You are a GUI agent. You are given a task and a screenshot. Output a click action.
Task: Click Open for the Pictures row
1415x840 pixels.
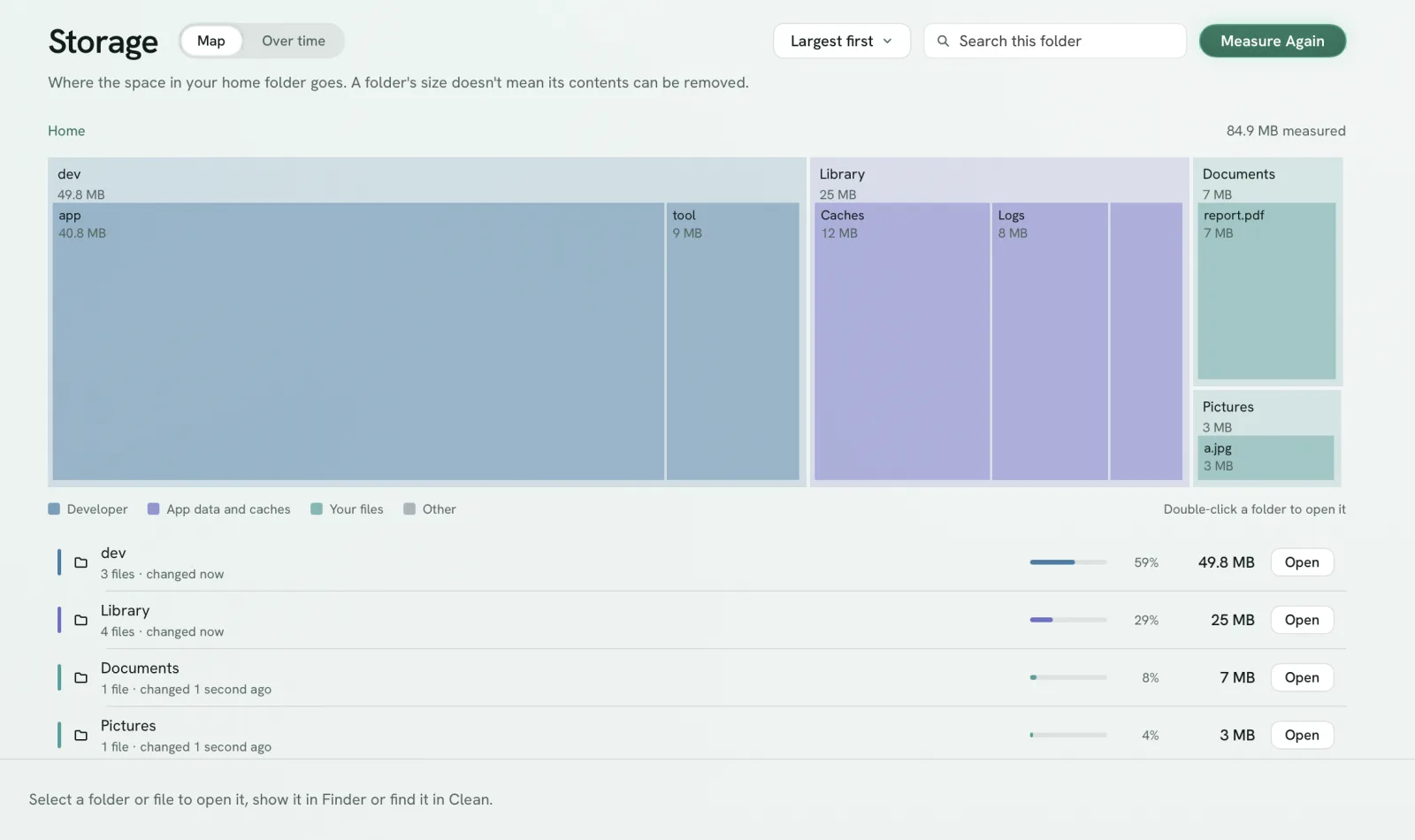pyautogui.click(x=1302, y=735)
